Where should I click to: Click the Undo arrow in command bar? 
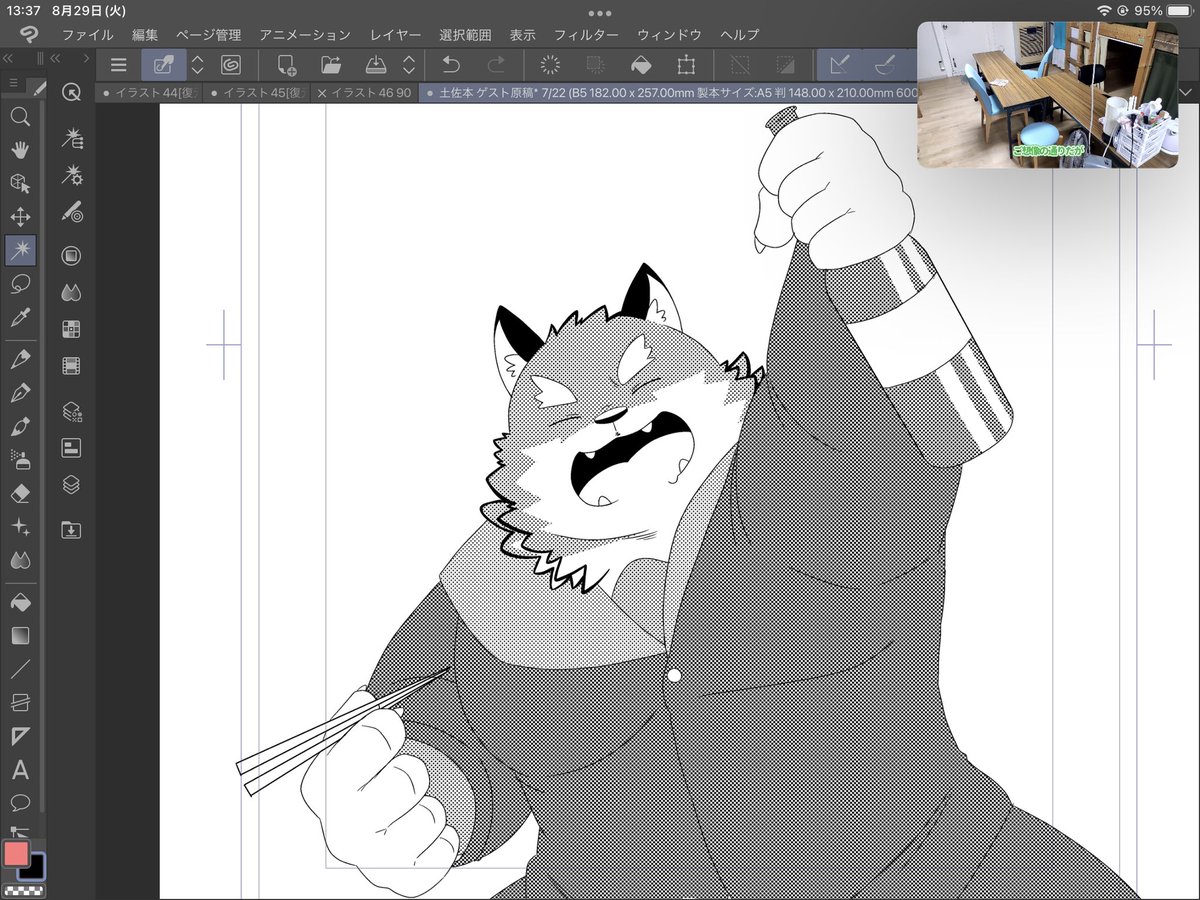point(451,65)
